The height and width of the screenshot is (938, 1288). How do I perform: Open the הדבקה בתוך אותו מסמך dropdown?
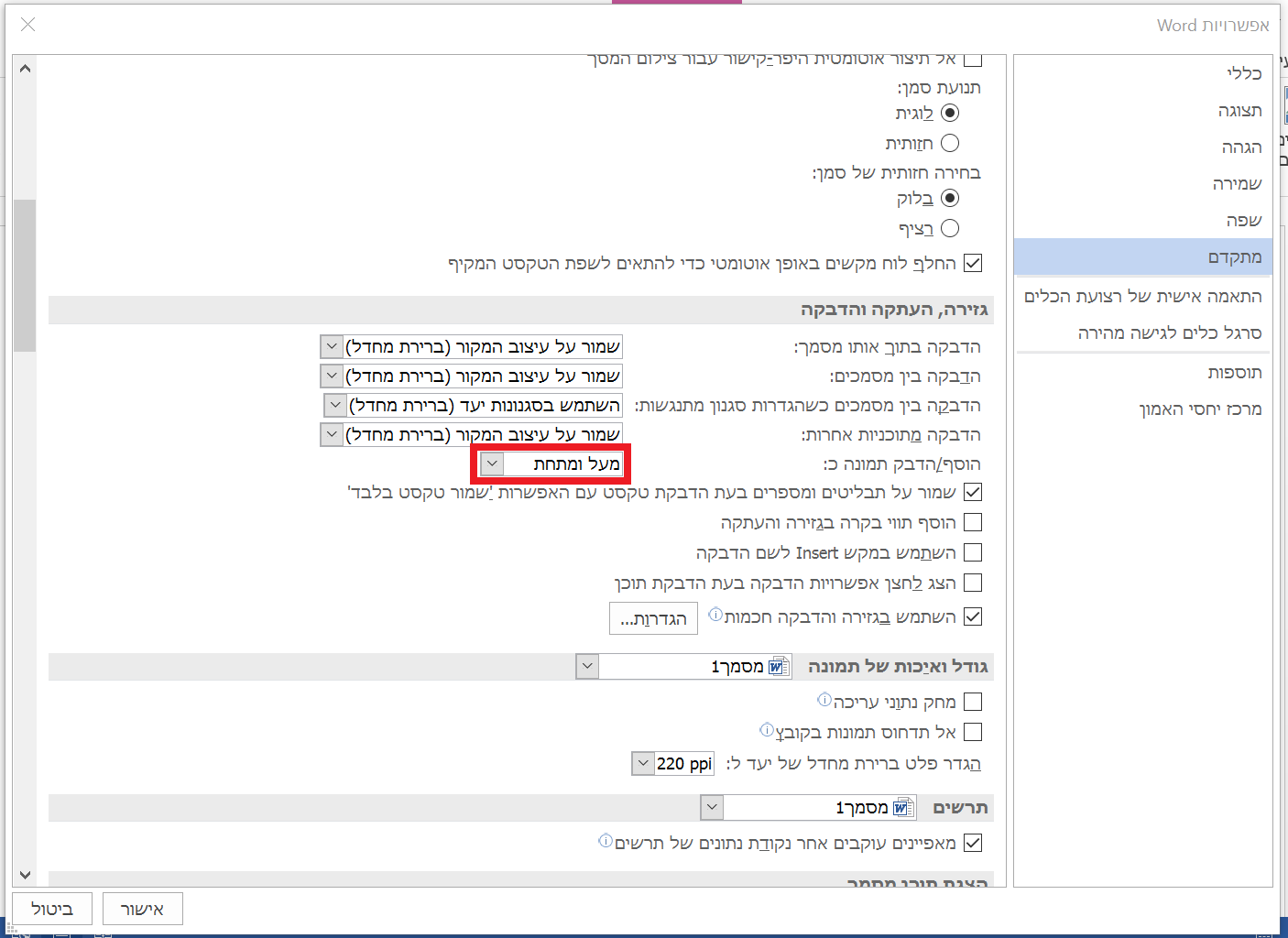pos(332,346)
